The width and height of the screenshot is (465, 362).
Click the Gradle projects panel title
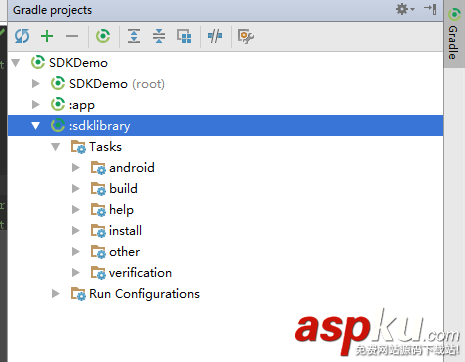(x=52, y=10)
